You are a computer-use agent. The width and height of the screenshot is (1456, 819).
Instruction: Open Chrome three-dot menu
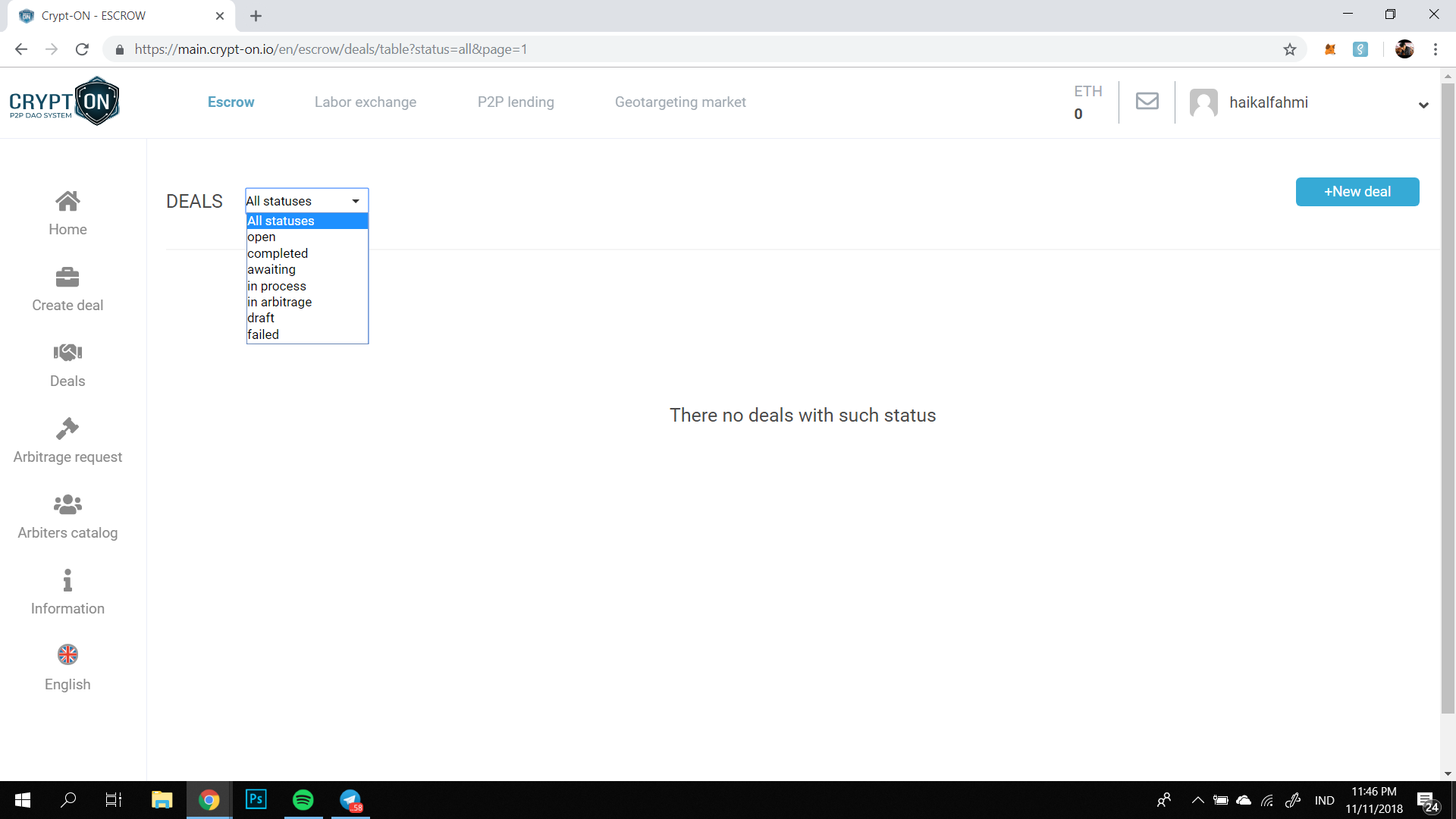click(1436, 49)
